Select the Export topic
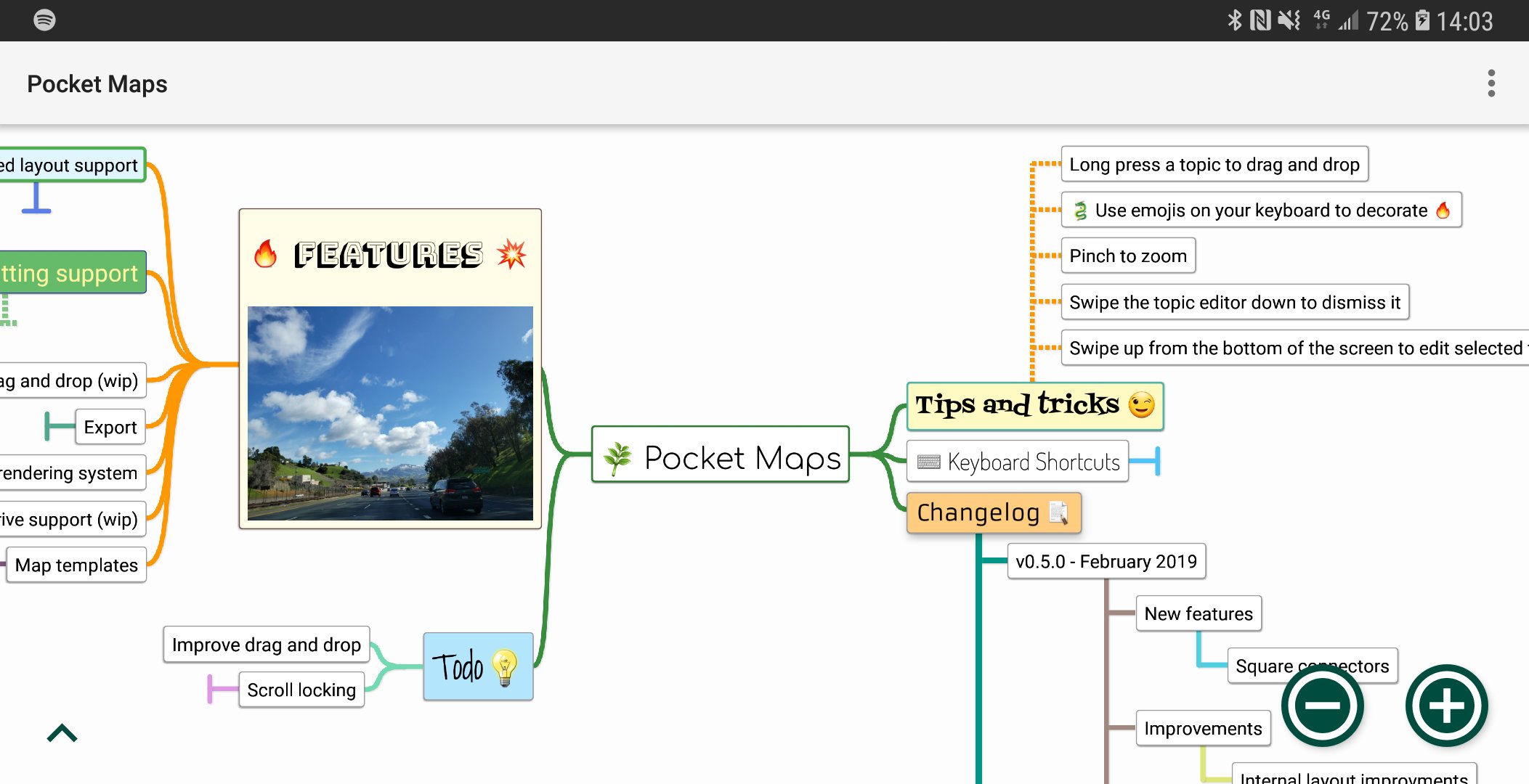The width and height of the screenshot is (1529, 784). click(x=110, y=427)
